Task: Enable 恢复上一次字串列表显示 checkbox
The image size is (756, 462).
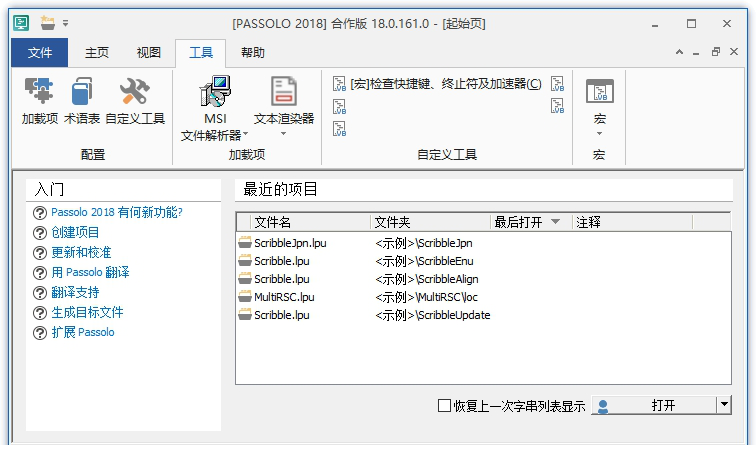Action: coord(444,405)
